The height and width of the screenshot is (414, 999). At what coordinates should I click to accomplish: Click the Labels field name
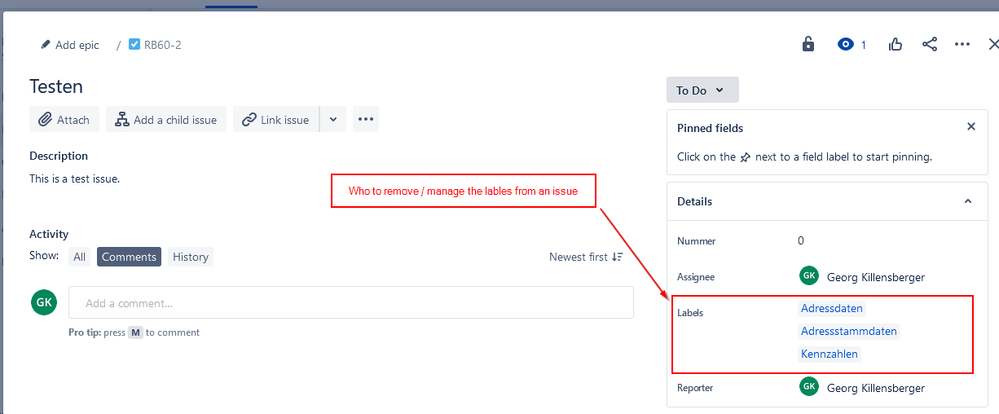[x=690, y=313]
